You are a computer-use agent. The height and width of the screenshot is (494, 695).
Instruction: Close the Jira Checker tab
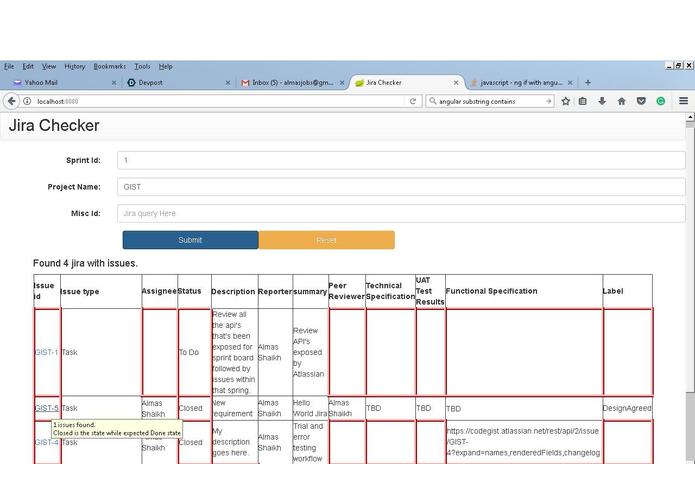456,82
